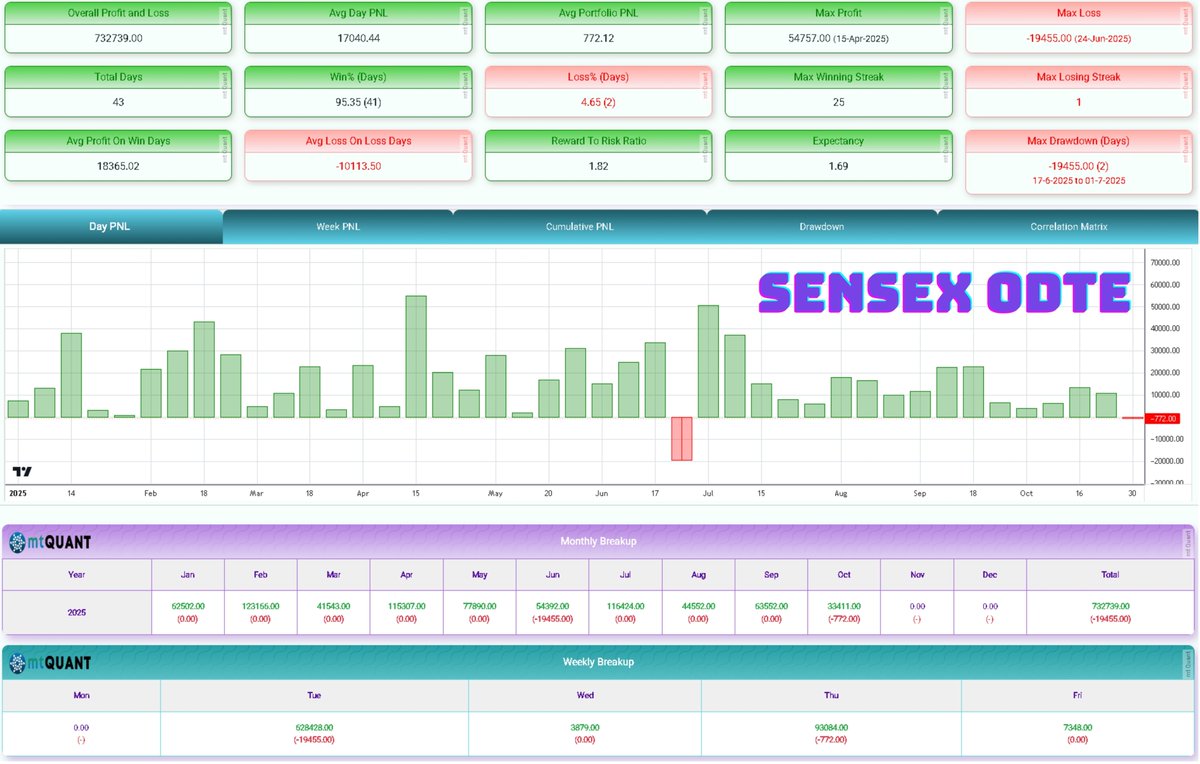Click the Sep monthly value 63552.00
Image resolution: width=1200 pixels, height=764 pixels.
(772, 606)
